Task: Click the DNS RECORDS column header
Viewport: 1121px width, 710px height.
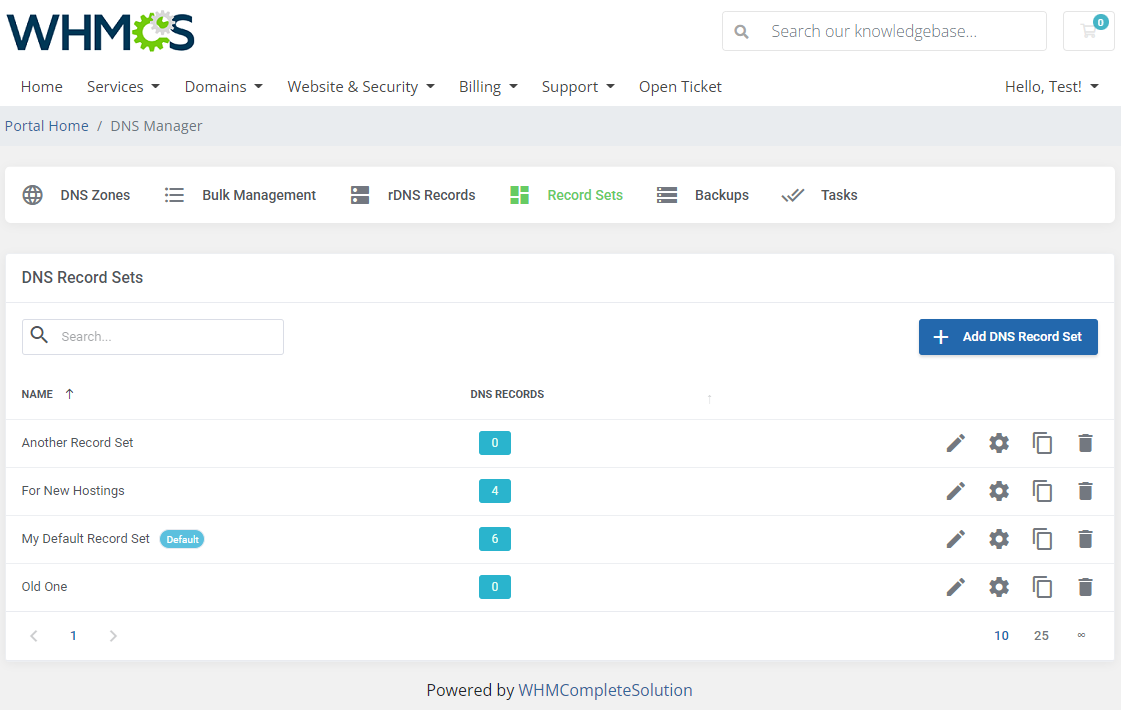Action: click(x=507, y=394)
